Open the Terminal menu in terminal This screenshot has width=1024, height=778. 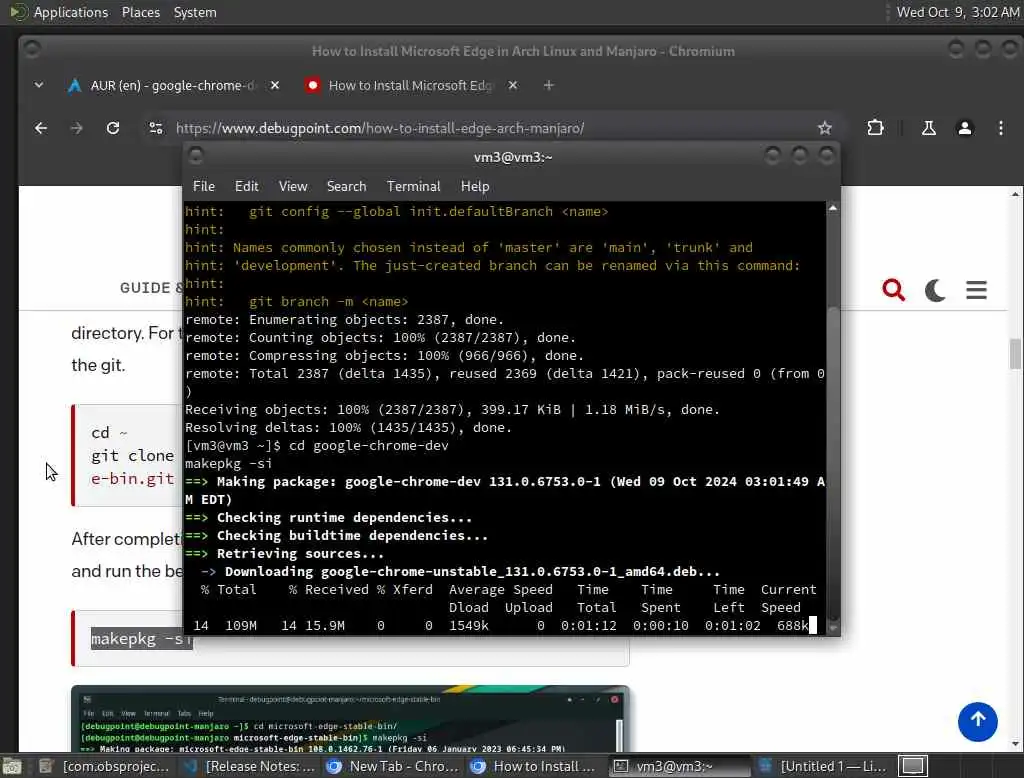pos(413,186)
